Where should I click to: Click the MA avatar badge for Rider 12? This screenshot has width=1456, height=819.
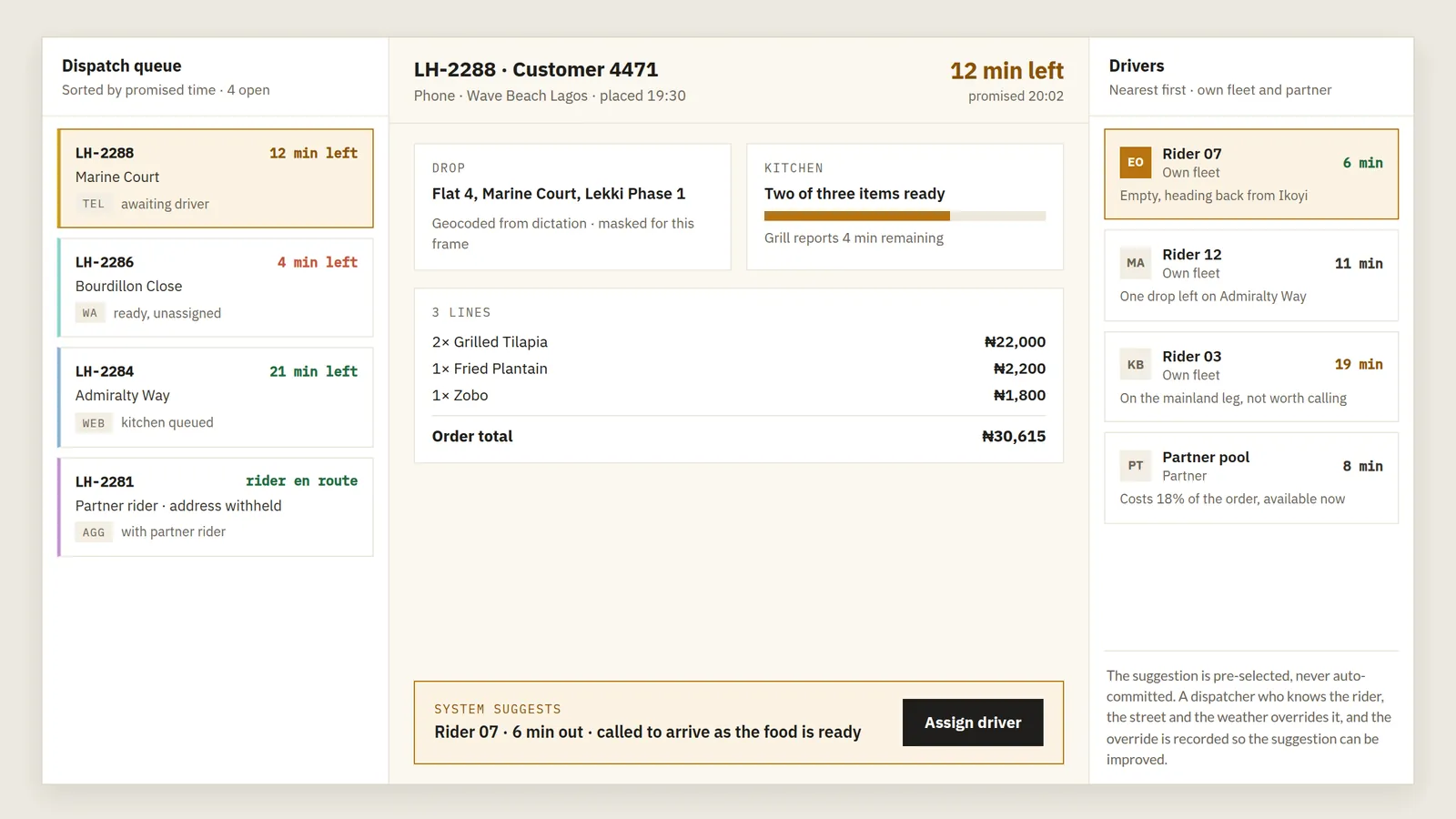pyautogui.click(x=1136, y=263)
